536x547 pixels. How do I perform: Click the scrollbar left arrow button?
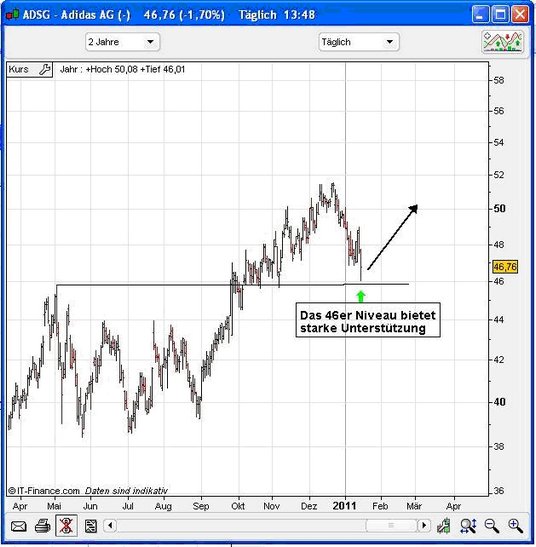(110, 525)
